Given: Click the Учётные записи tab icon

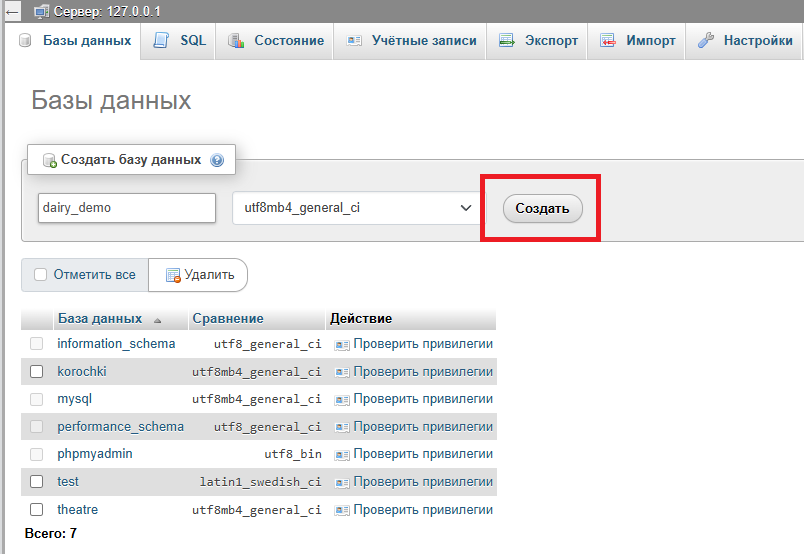Looking at the screenshot, I should (x=354, y=41).
